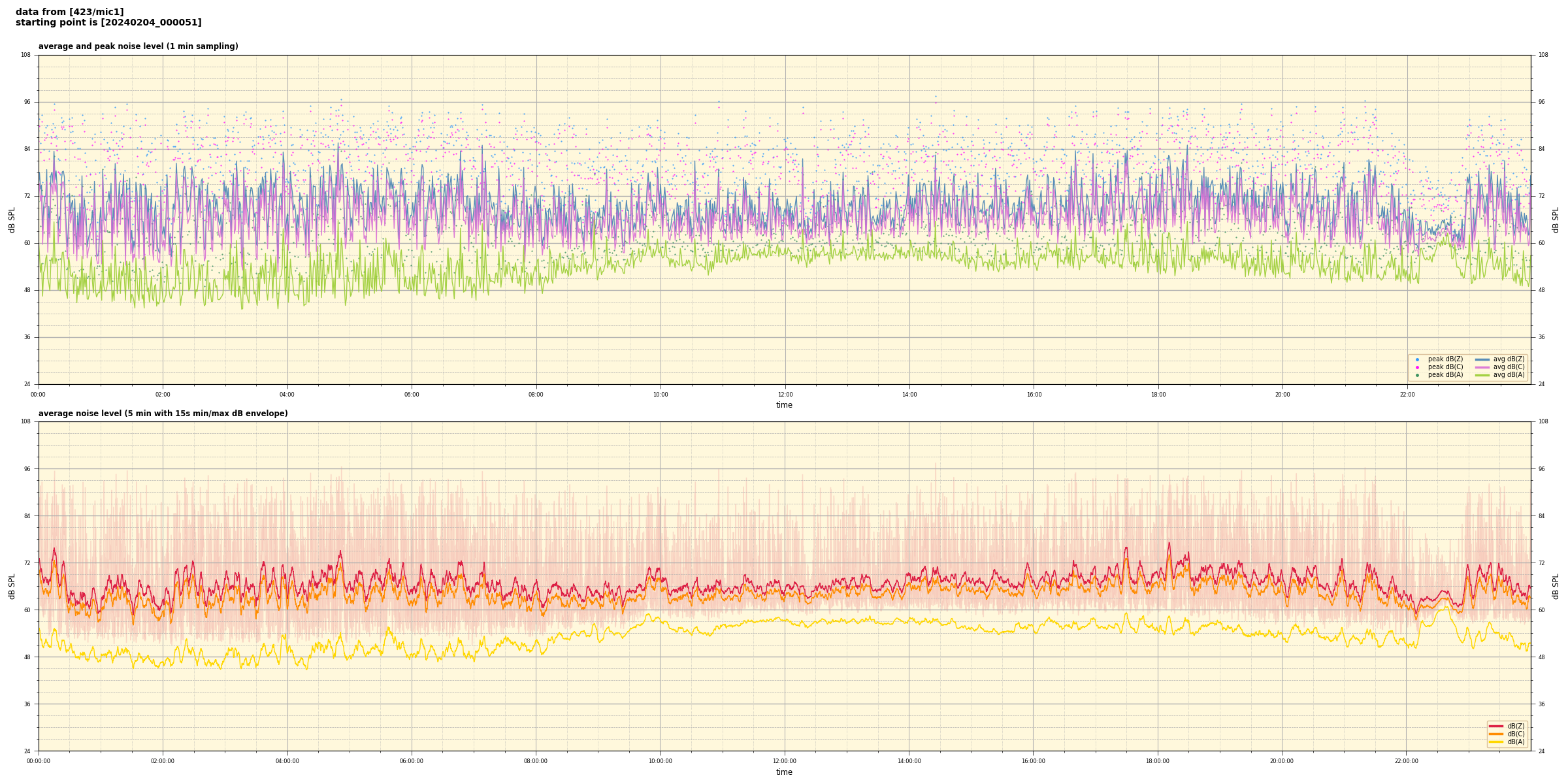Click the 06:00 tick label on upper chart
This screenshot has width=1568, height=784.
412,395
